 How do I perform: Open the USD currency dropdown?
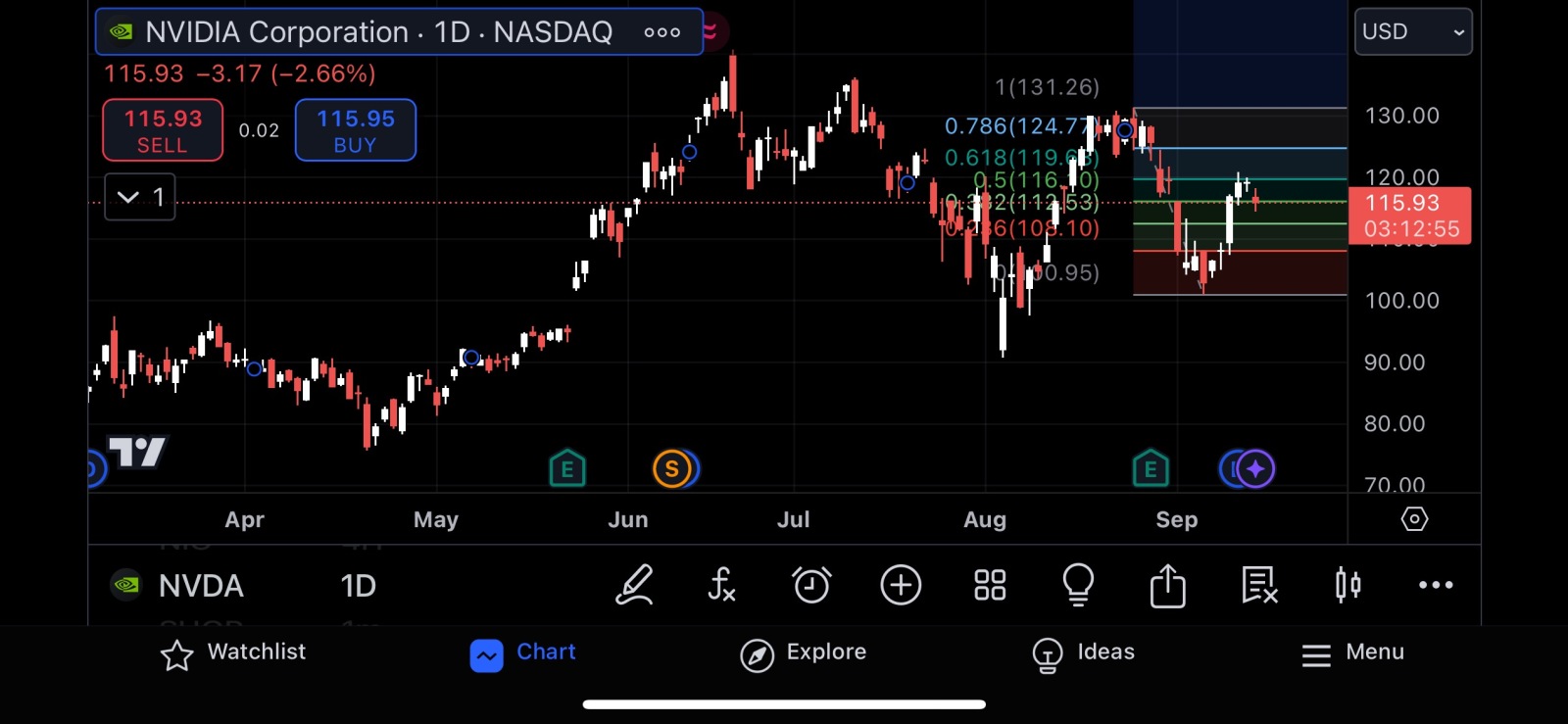click(1413, 31)
